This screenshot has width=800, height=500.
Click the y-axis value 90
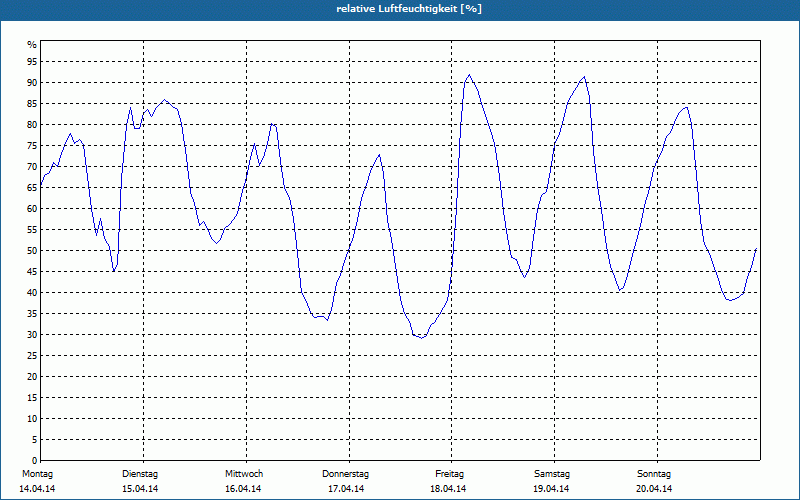point(32,83)
